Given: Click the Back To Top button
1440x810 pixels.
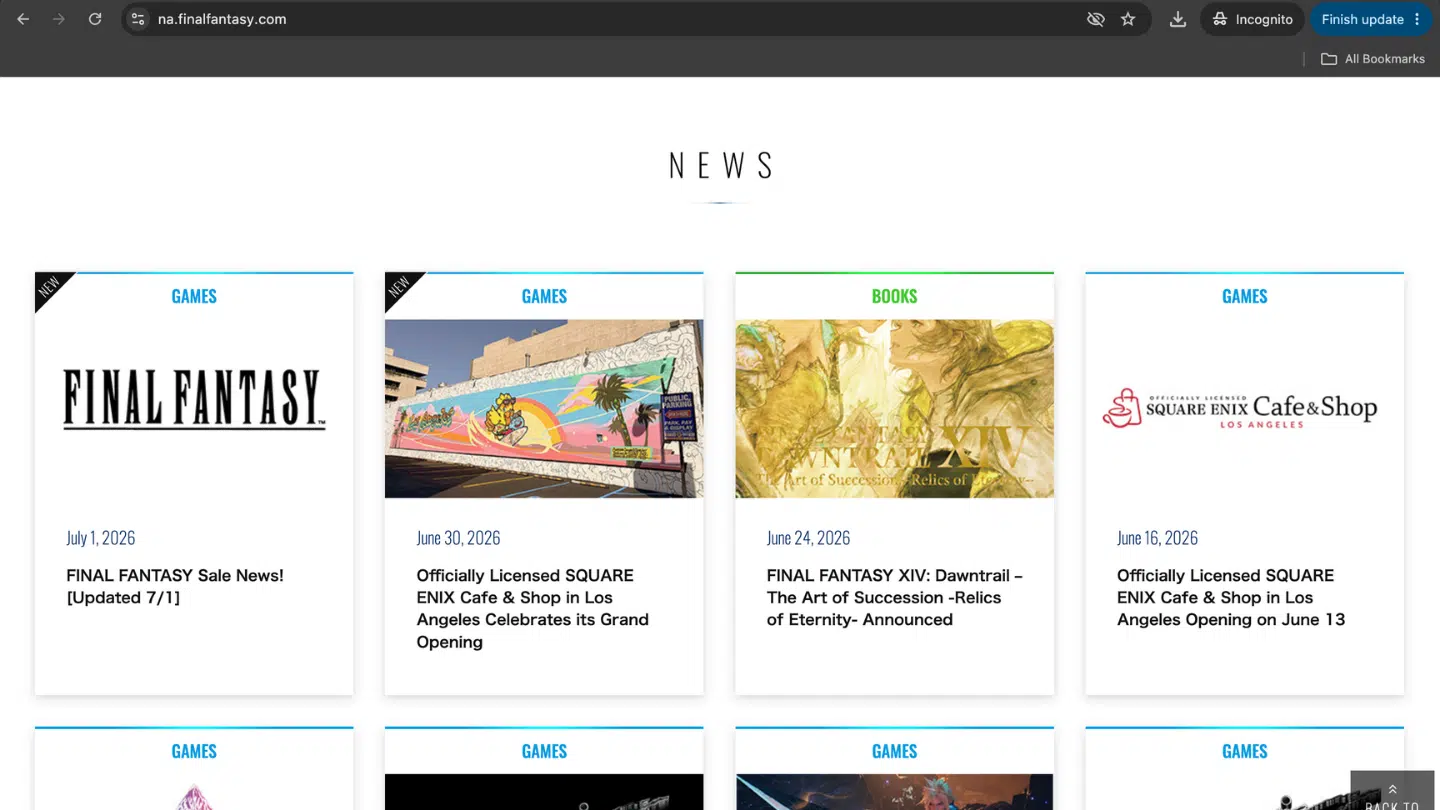Looking at the screenshot, I should 1392,790.
